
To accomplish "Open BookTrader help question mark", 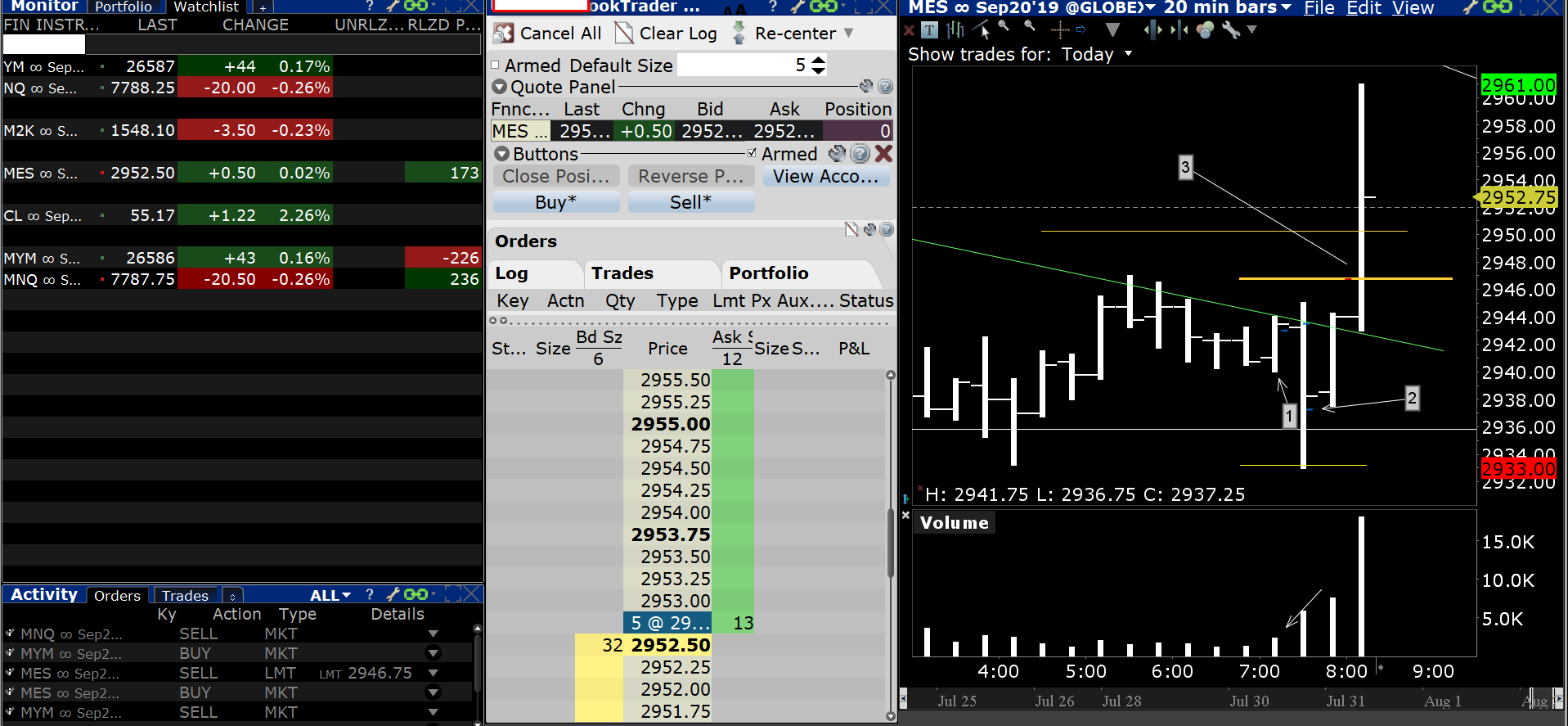I will (x=773, y=7).
